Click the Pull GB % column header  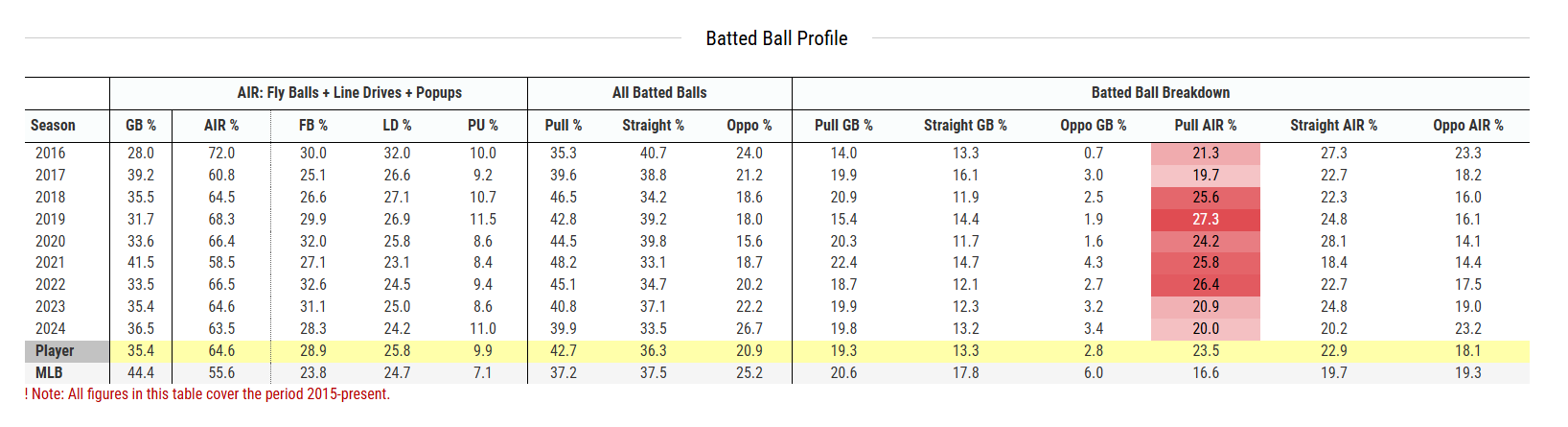point(843,126)
